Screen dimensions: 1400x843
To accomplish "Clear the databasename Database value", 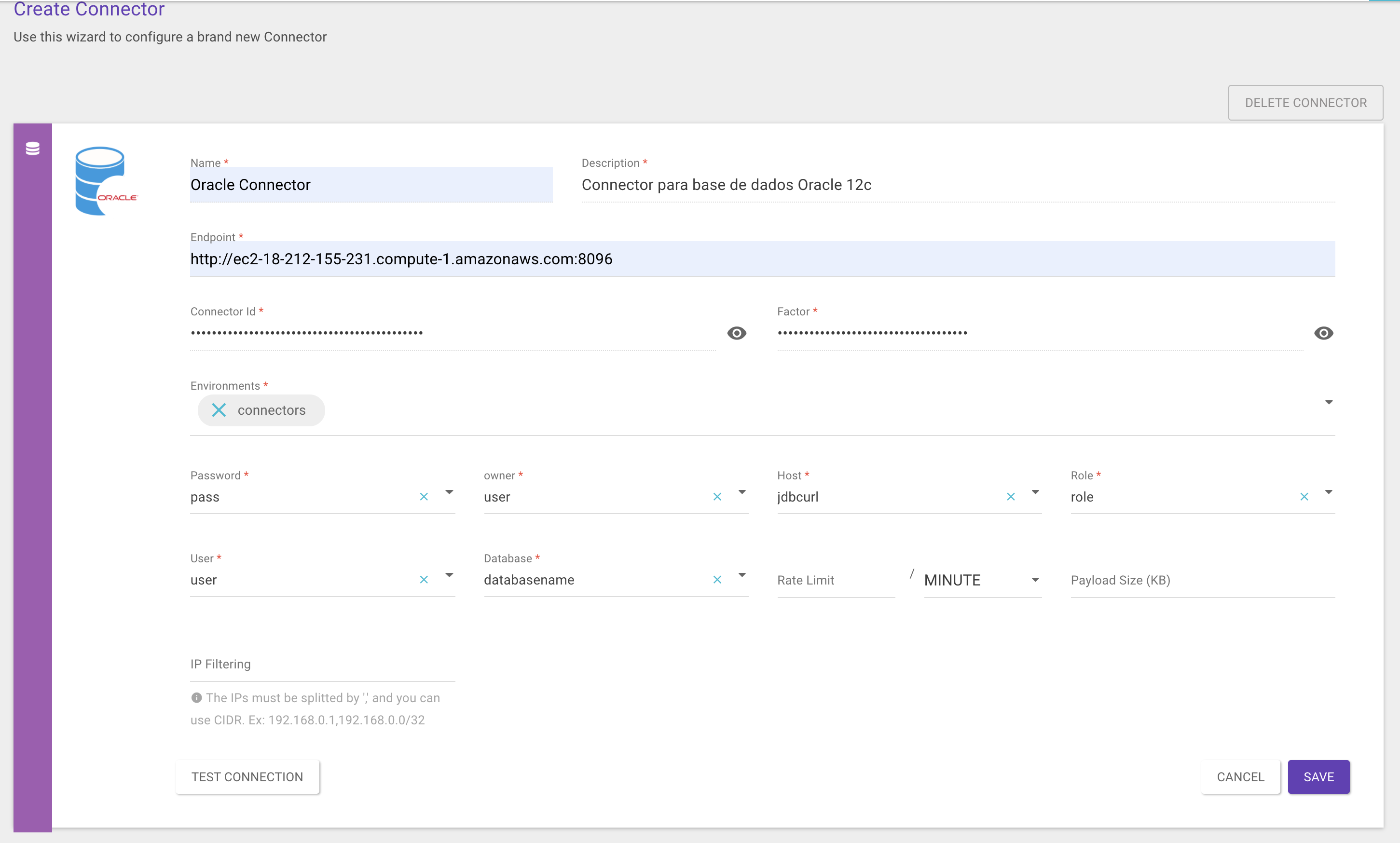I will [717, 579].
